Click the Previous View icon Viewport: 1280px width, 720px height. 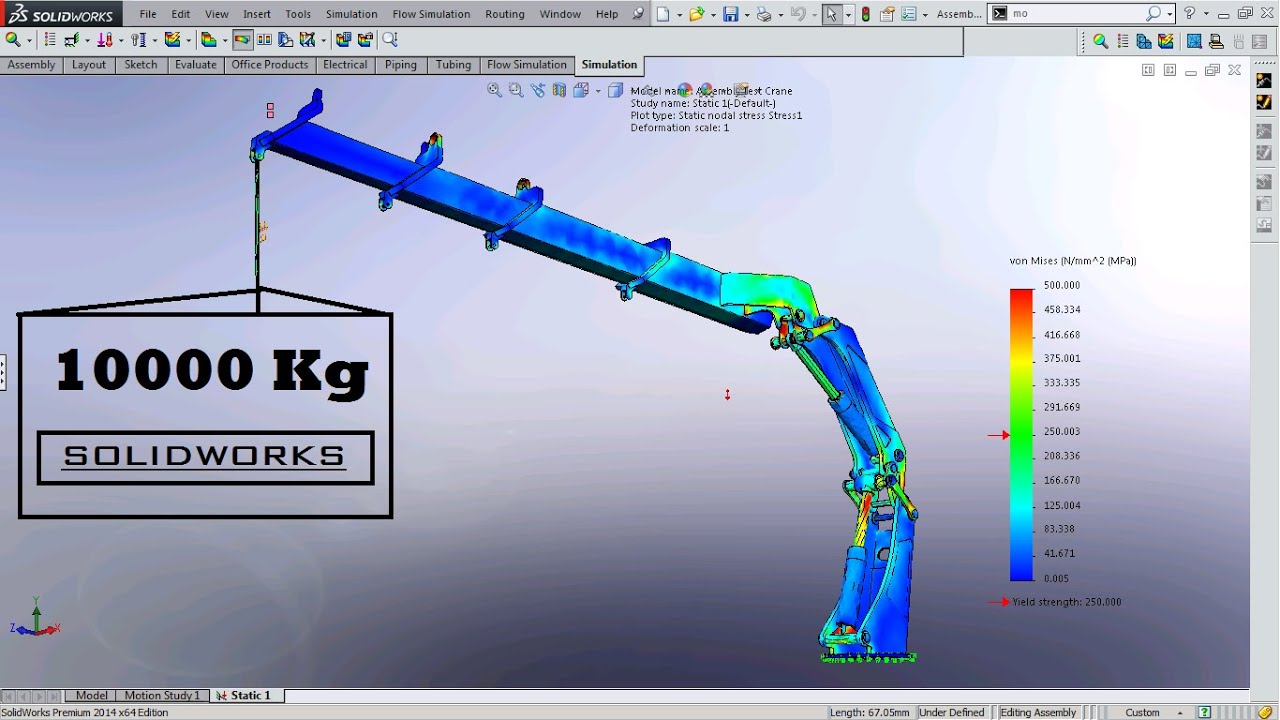pyautogui.click(x=538, y=90)
